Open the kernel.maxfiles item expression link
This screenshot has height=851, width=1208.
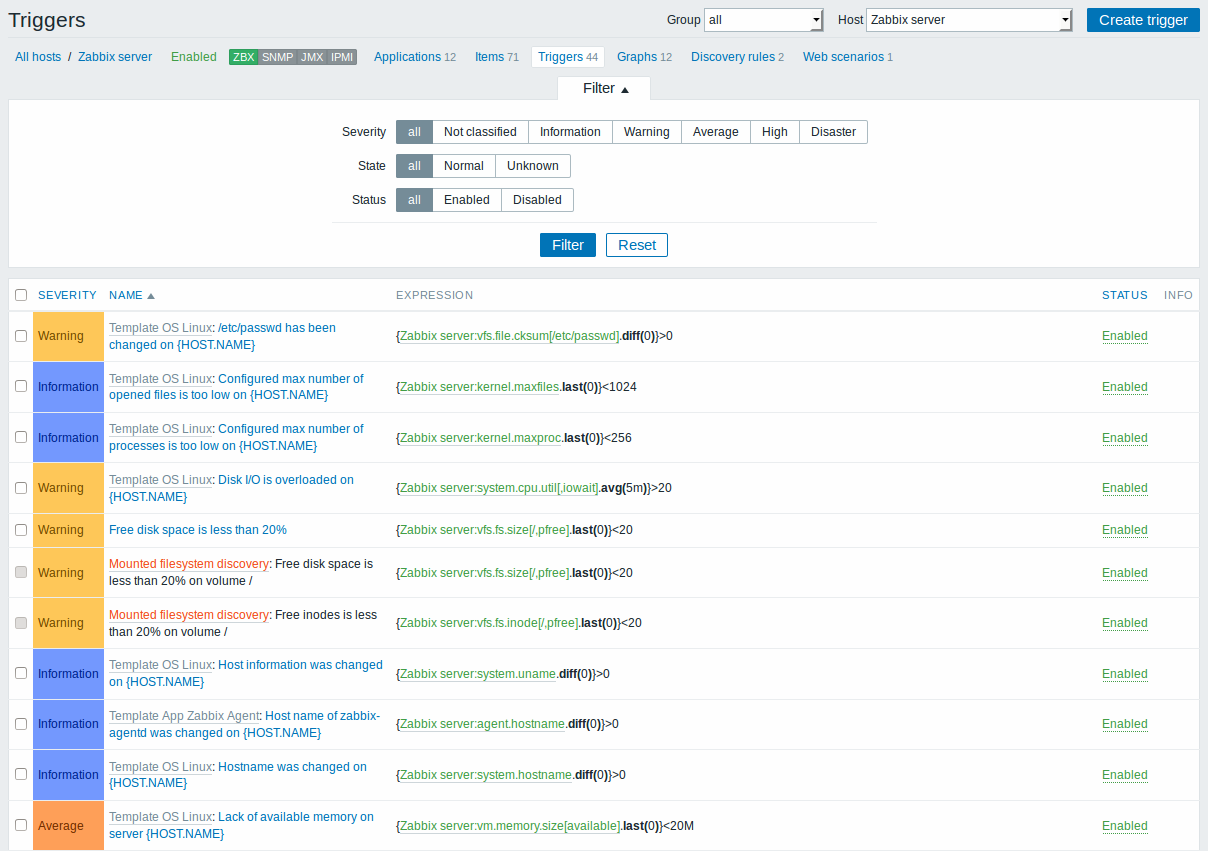coord(479,387)
